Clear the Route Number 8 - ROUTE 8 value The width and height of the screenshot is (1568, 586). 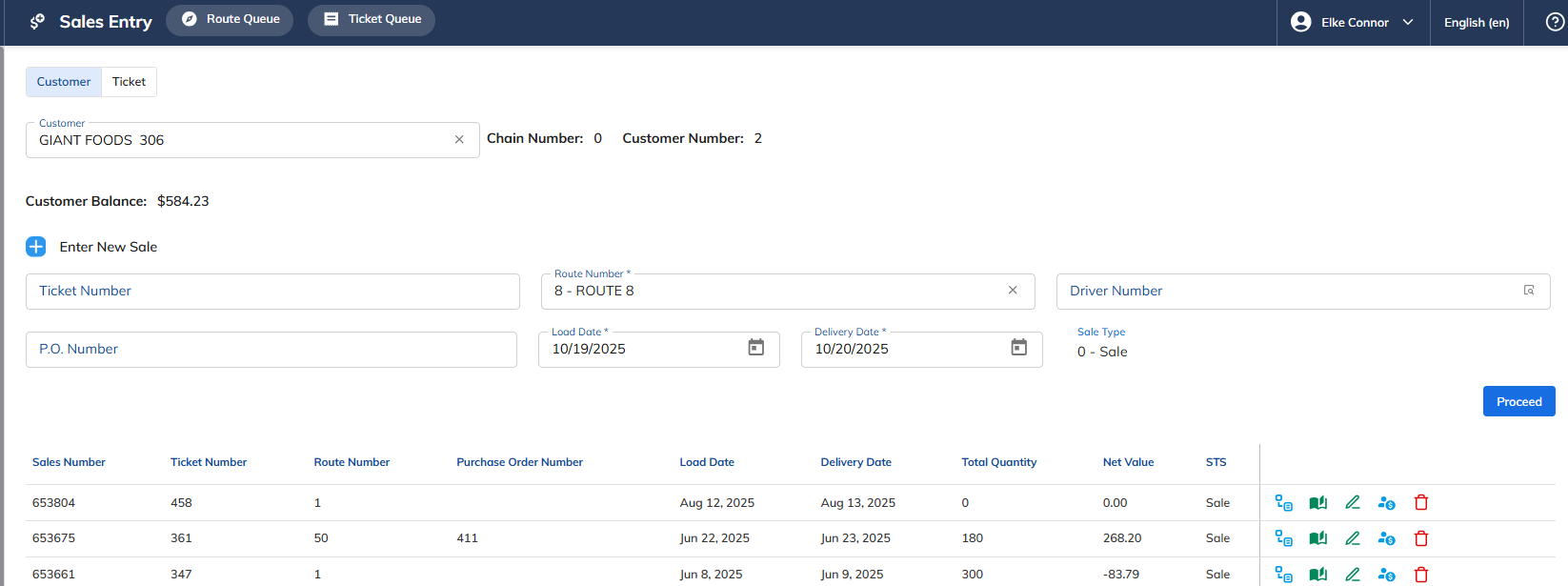pos(1013,291)
